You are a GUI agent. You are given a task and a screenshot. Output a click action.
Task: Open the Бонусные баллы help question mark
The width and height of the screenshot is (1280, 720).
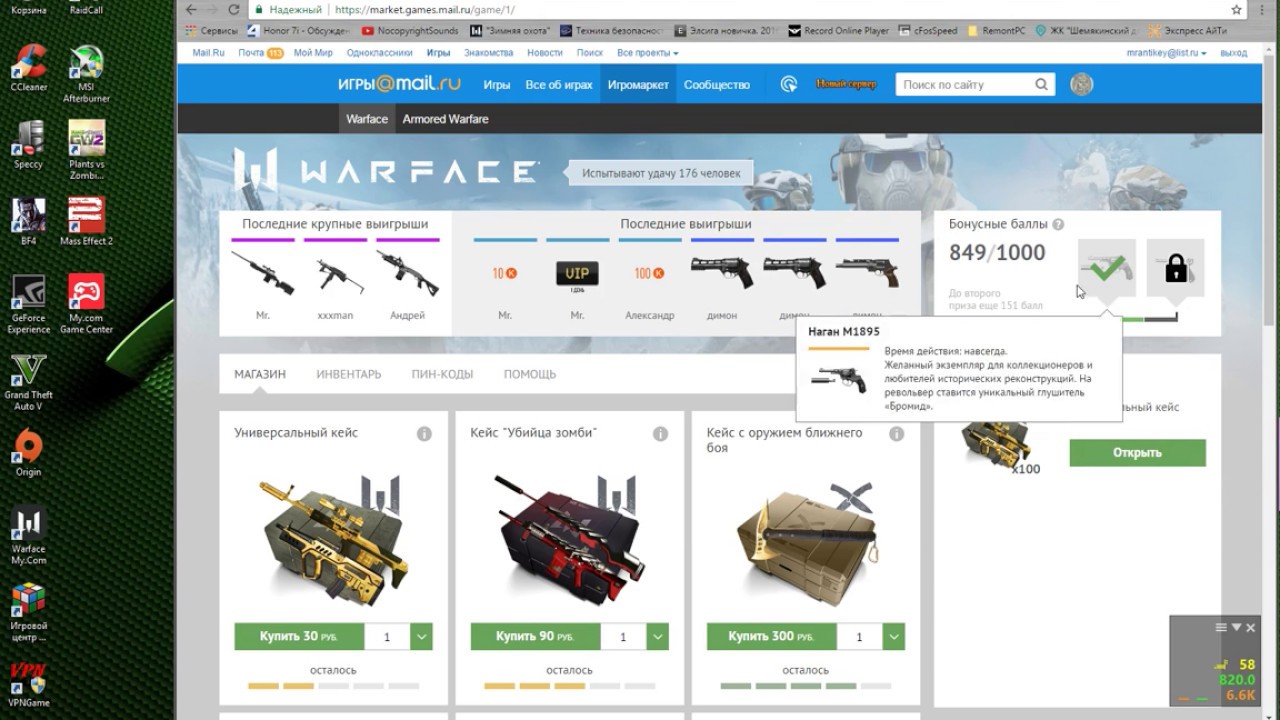[1058, 225]
